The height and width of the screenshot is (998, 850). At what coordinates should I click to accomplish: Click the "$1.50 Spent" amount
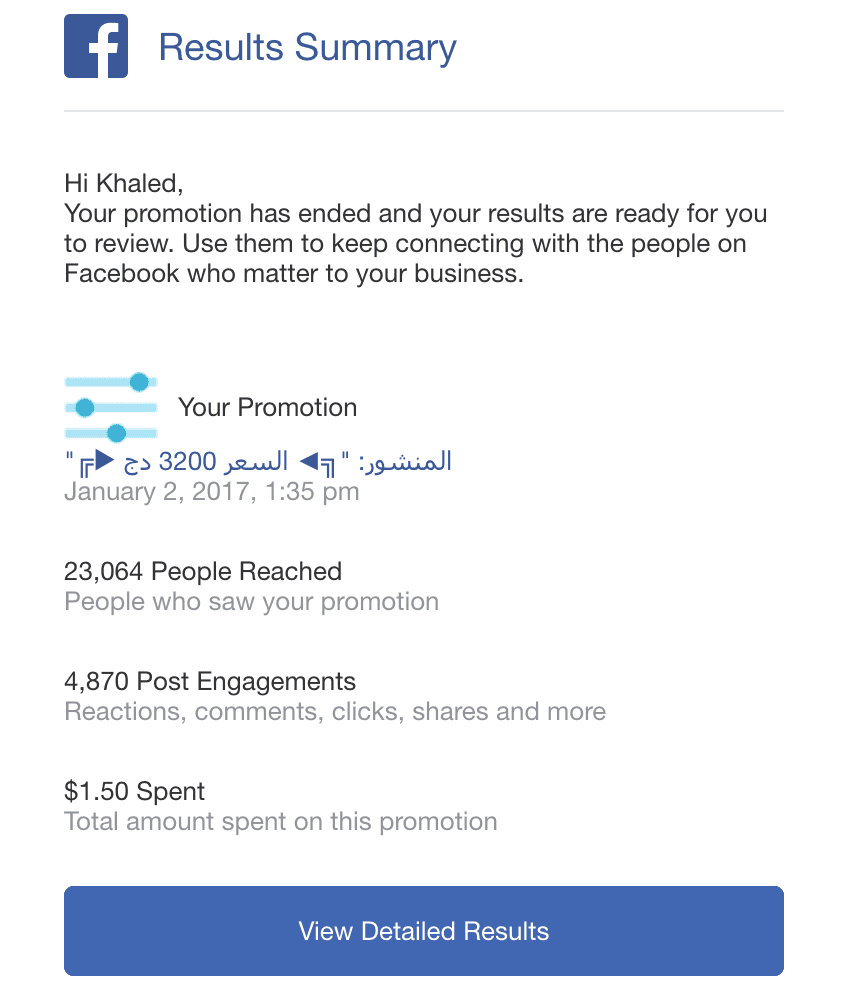134,791
